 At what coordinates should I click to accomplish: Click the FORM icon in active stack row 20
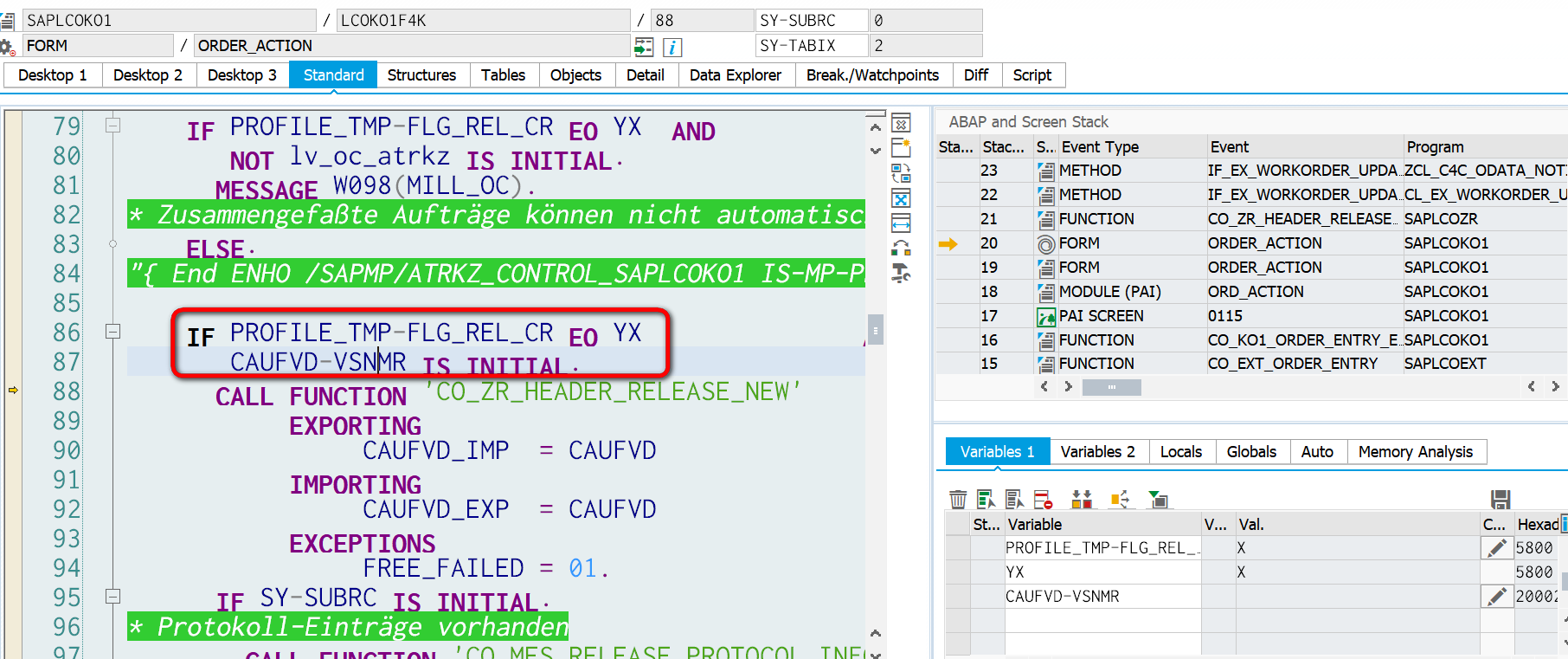tap(1045, 244)
